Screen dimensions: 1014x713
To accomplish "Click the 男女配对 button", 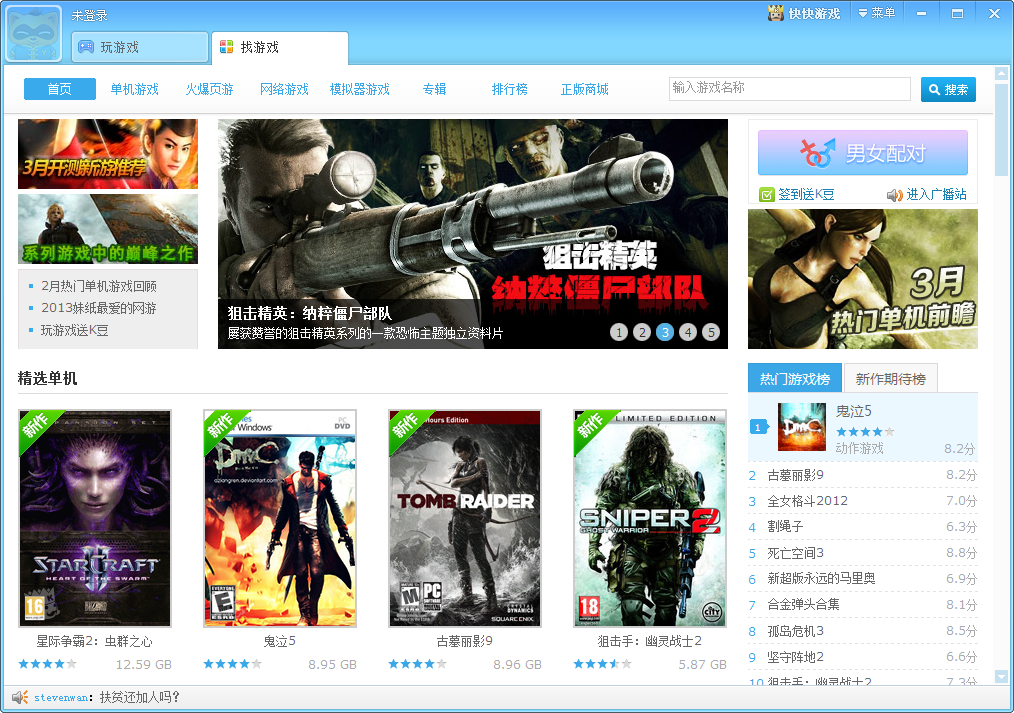I will (x=863, y=153).
